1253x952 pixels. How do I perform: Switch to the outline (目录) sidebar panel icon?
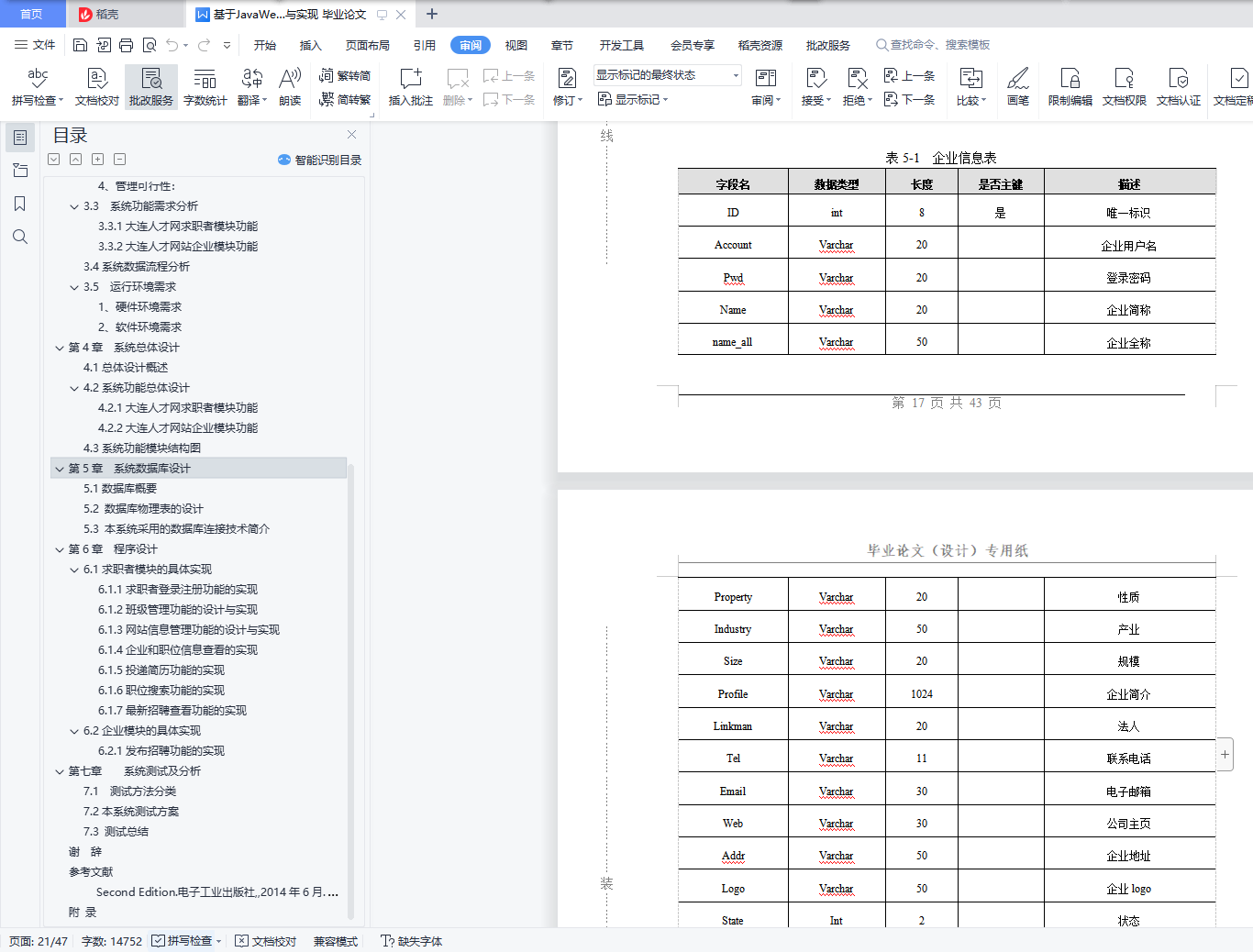(x=20, y=138)
